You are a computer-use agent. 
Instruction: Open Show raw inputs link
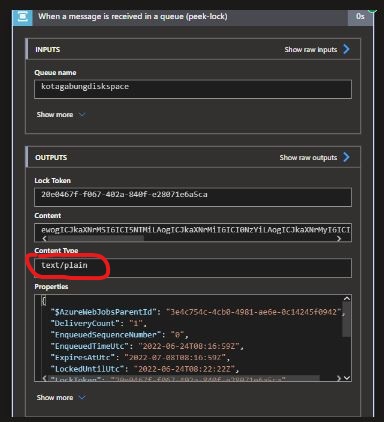point(311,50)
